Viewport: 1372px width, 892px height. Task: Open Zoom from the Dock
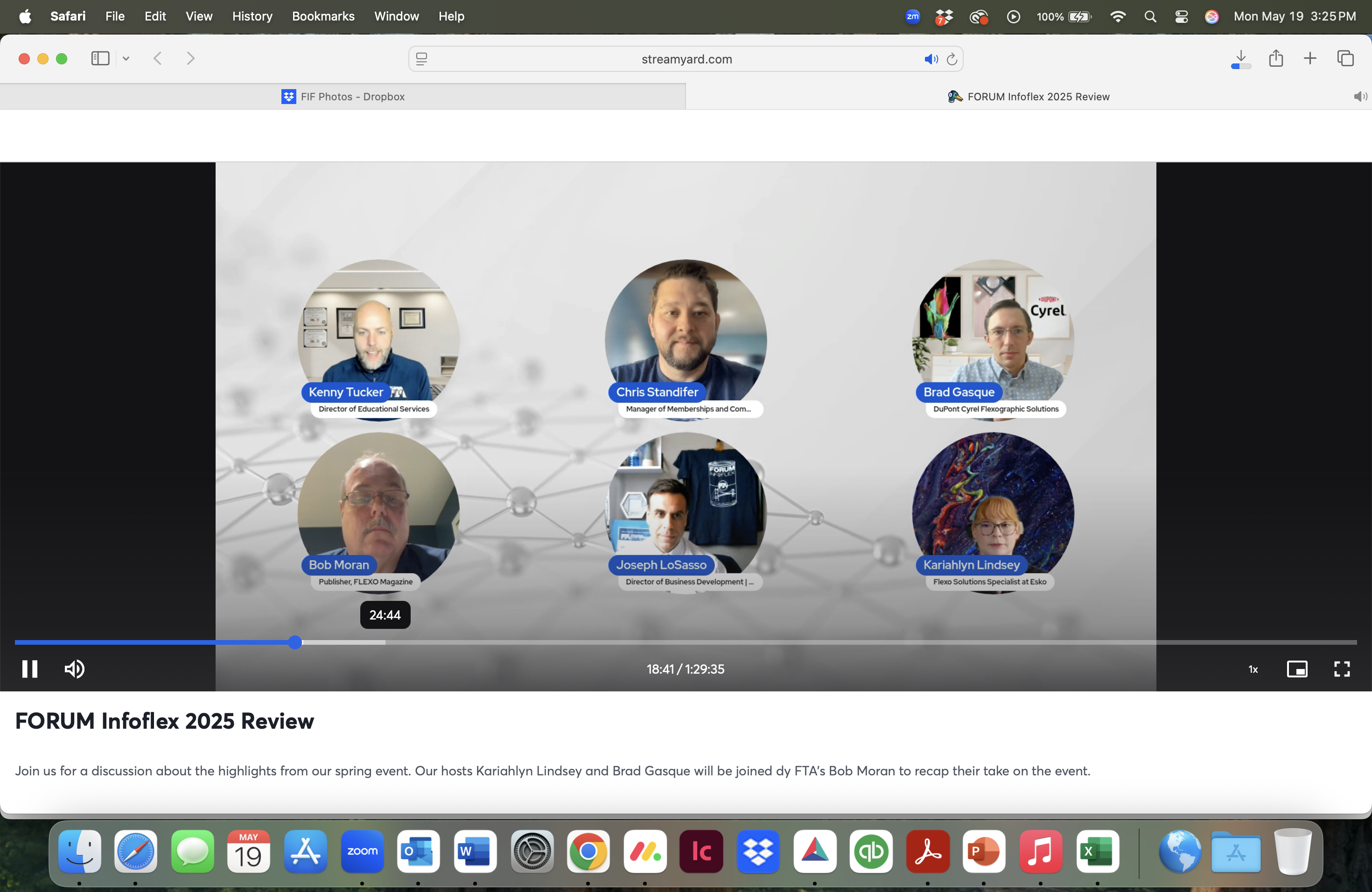pos(362,852)
